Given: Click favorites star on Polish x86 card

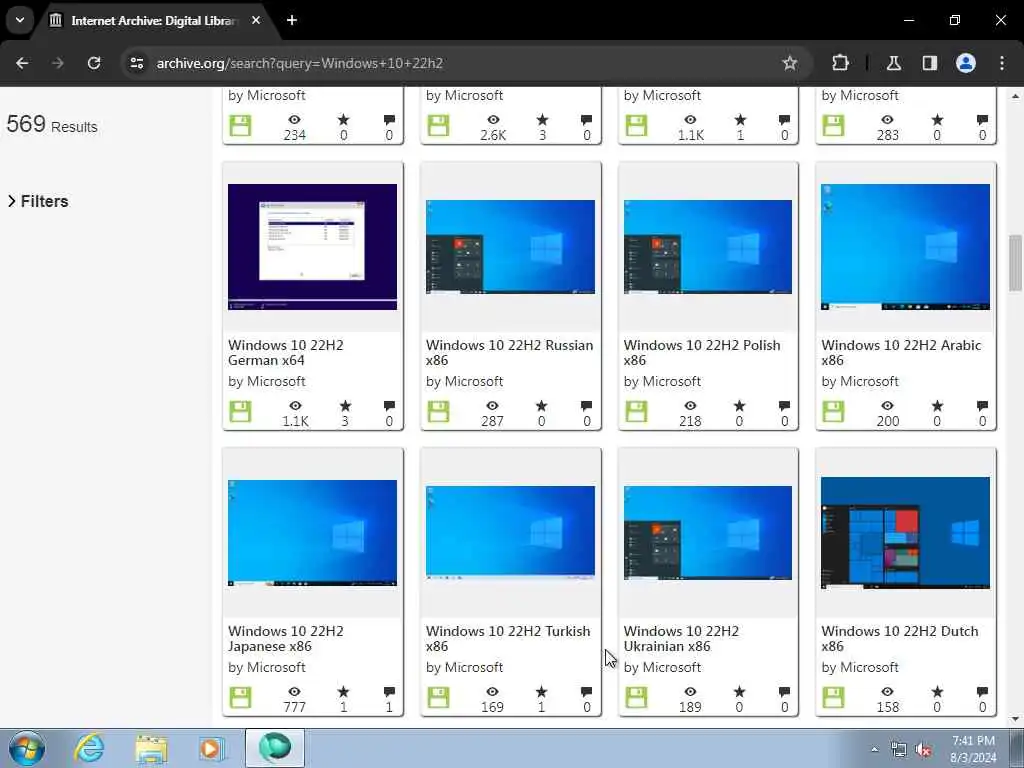Looking at the screenshot, I should coord(739,406).
